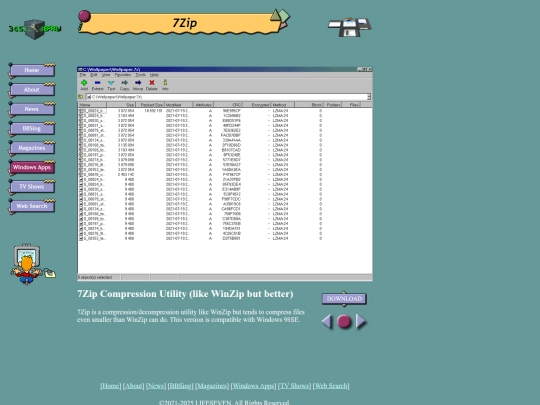Open the File menu in 7-Zip screenshot
Image resolution: width=540 pixels, height=405 pixels.
83,75
